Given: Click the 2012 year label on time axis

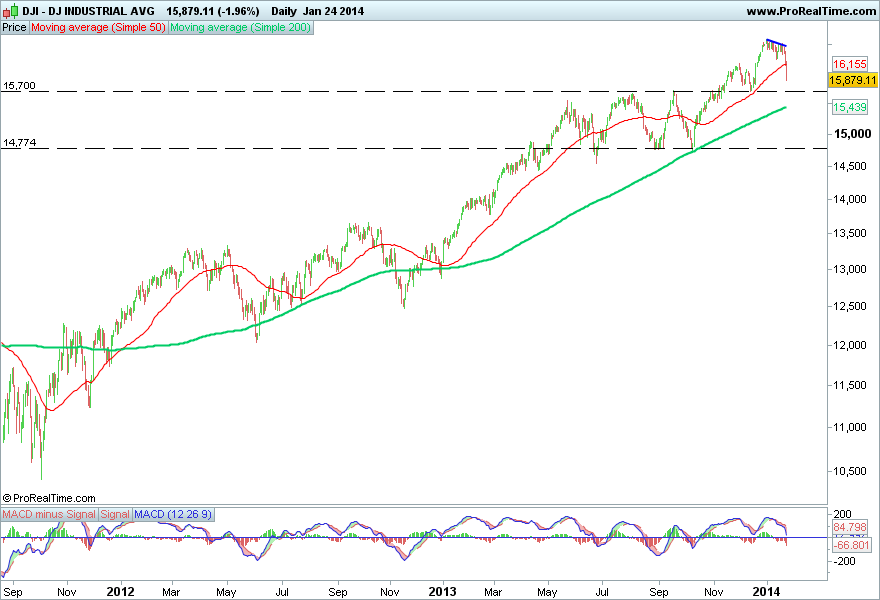Looking at the screenshot, I should pos(121,592).
